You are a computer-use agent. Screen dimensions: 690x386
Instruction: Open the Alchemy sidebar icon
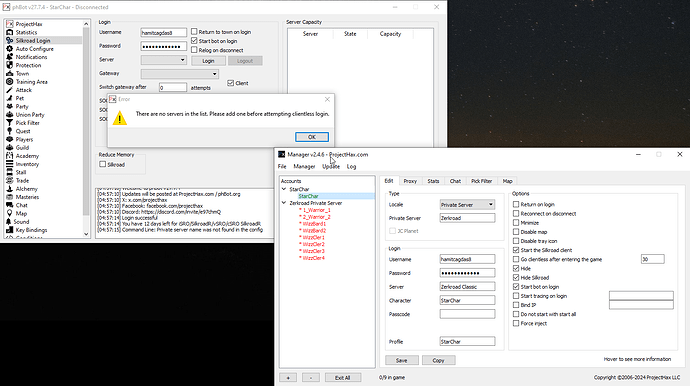[x=10, y=188]
